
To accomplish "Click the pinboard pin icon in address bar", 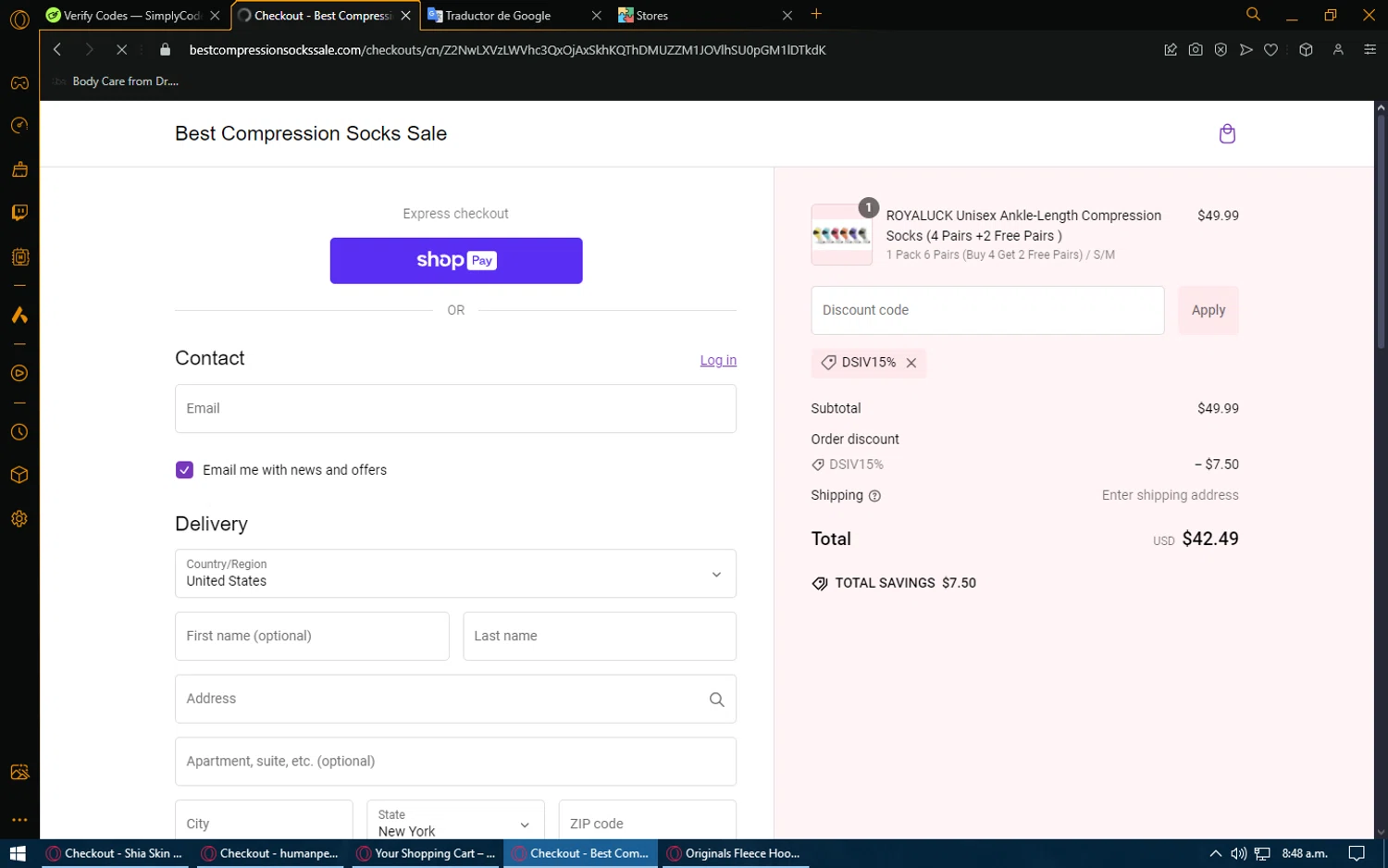I will (1171, 50).
